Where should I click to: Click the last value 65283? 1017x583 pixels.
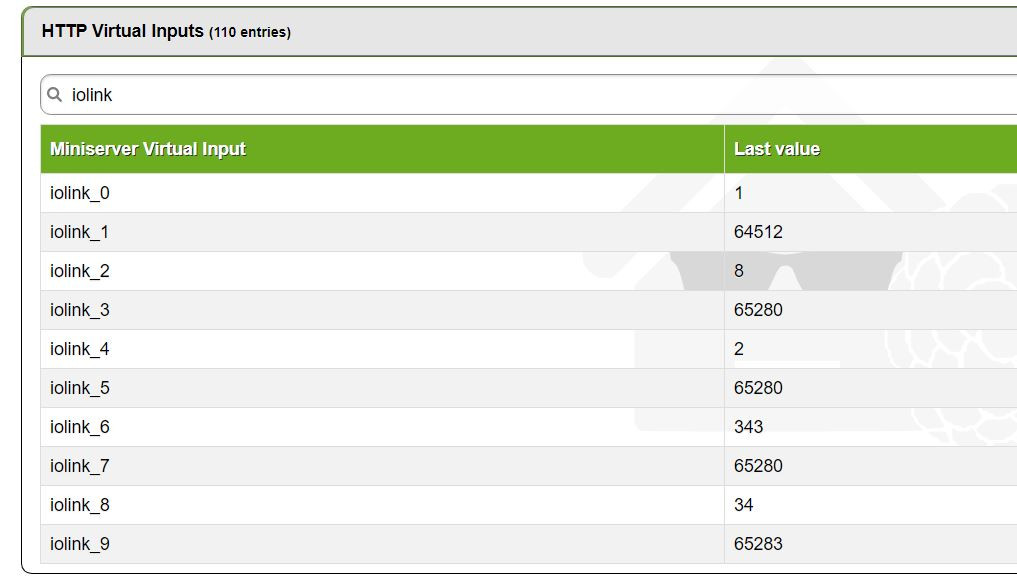(758, 544)
